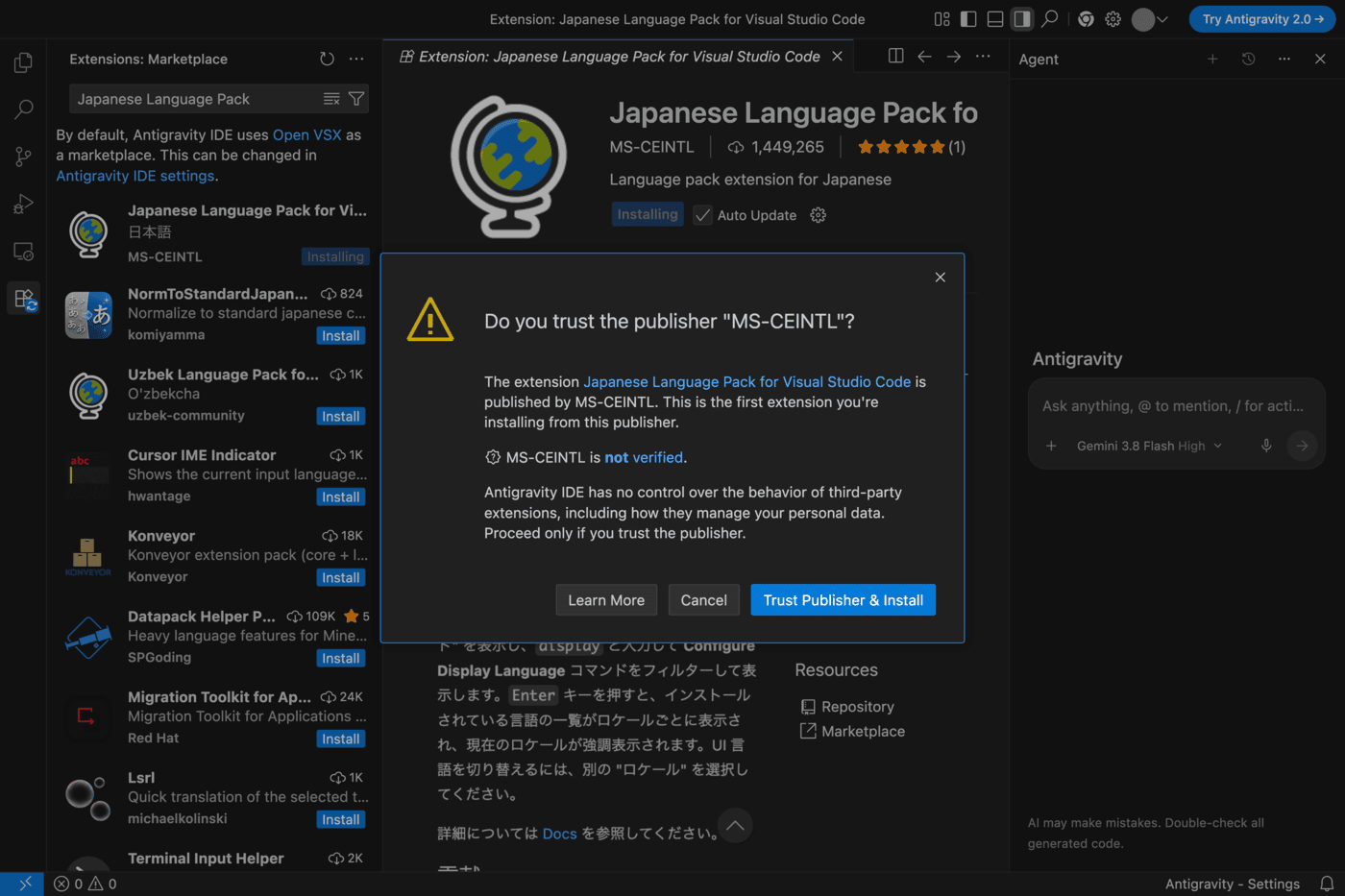Image resolution: width=1345 pixels, height=896 pixels.
Task: Install the NormToStandardJapanese extension
Action: [341, 336]
